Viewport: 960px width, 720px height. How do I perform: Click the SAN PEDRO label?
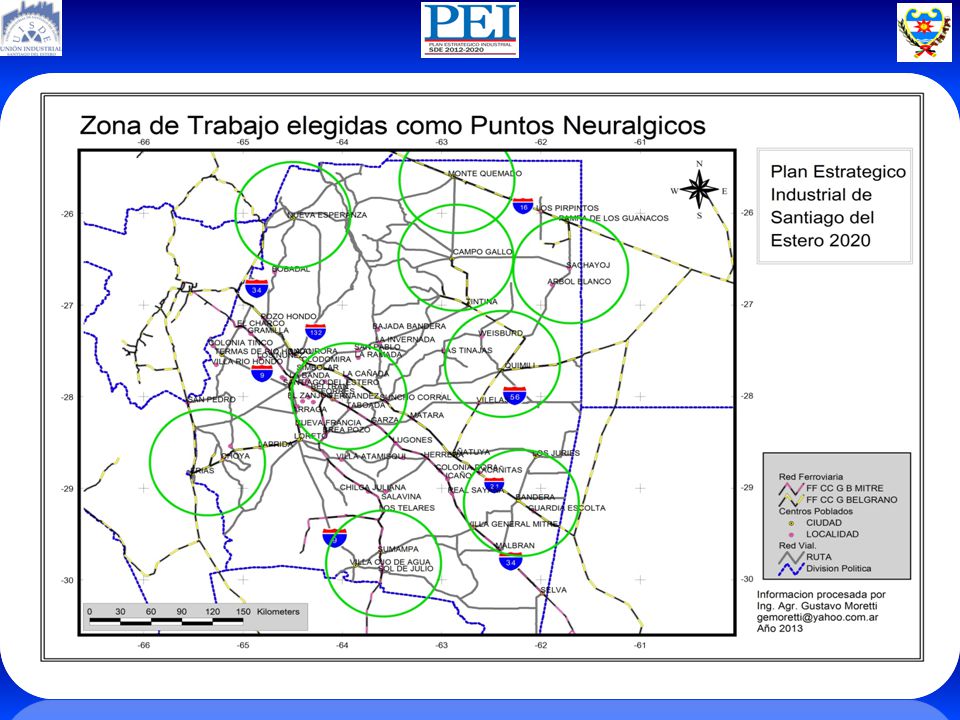(x=211, y=399)
